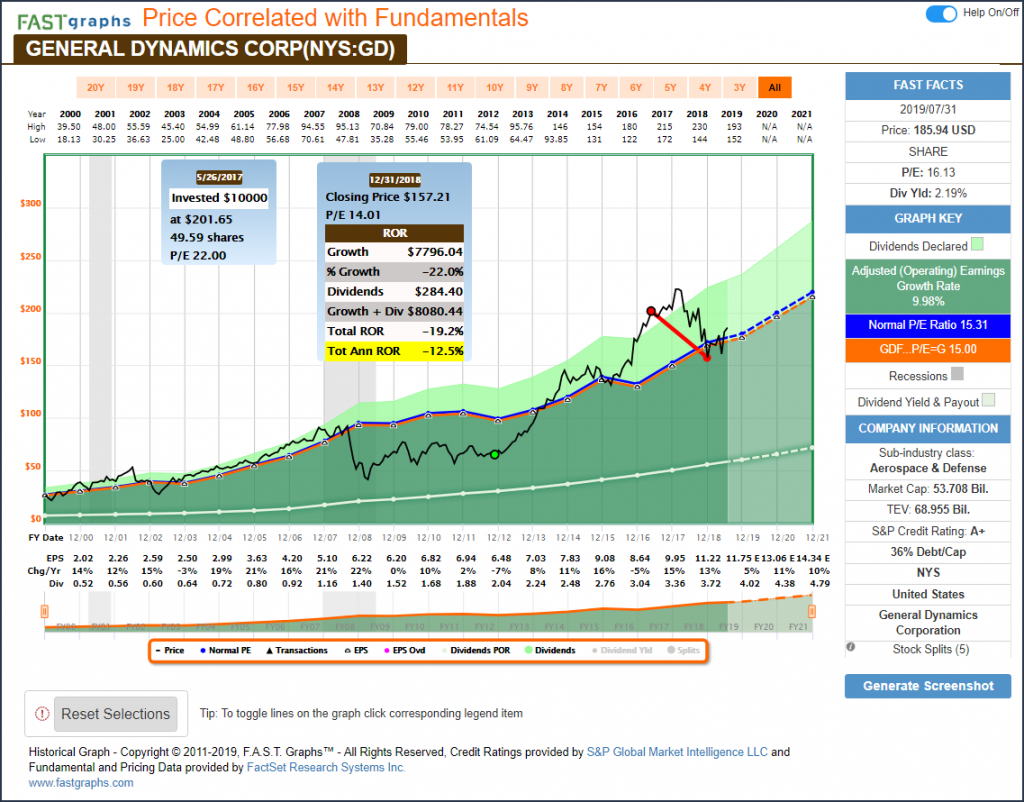Click the Recessions gray key square
The image size is (1024, 802).
point(957,376)
